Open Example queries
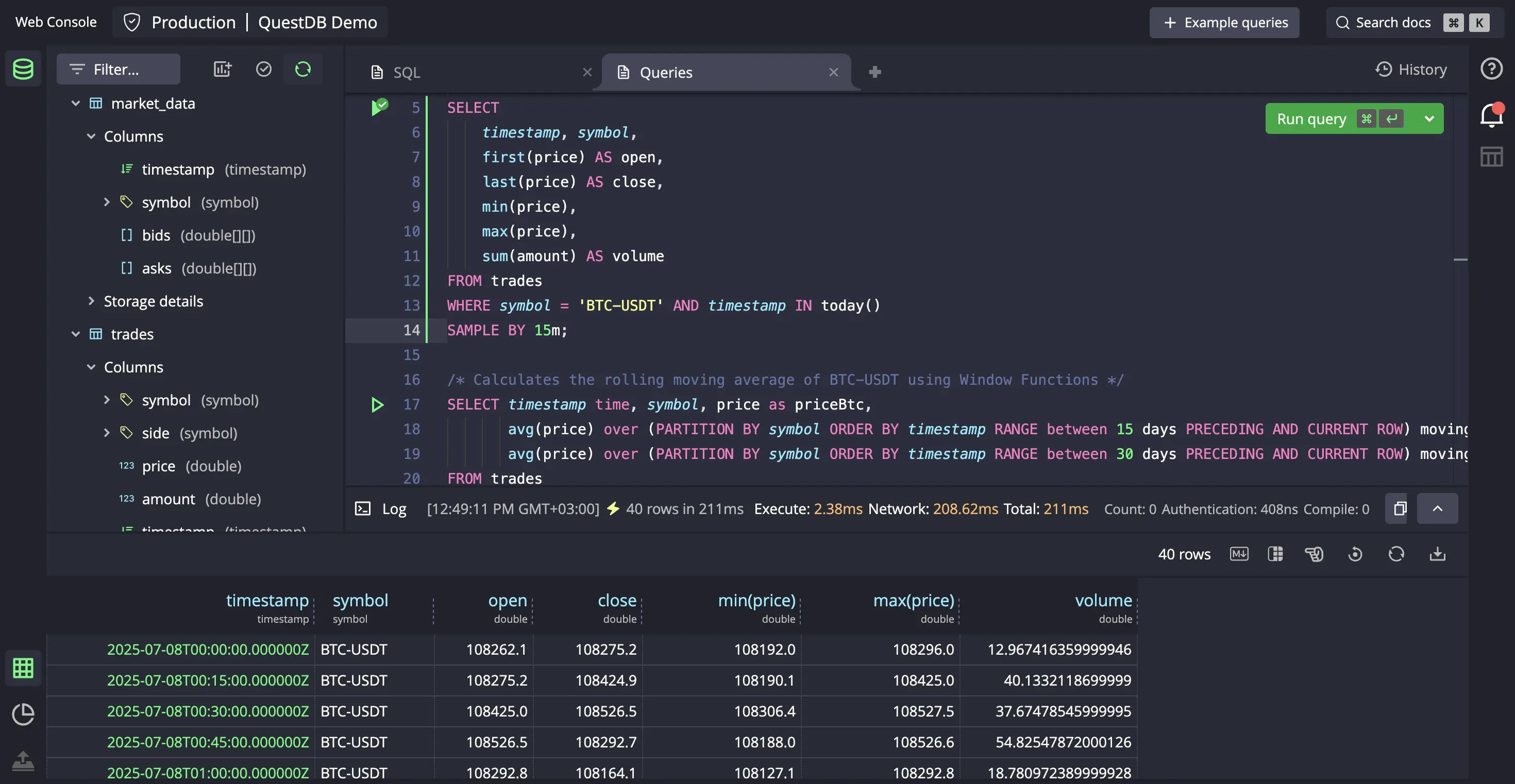Screen dimensions: 1515x784 pos(1224,22)
